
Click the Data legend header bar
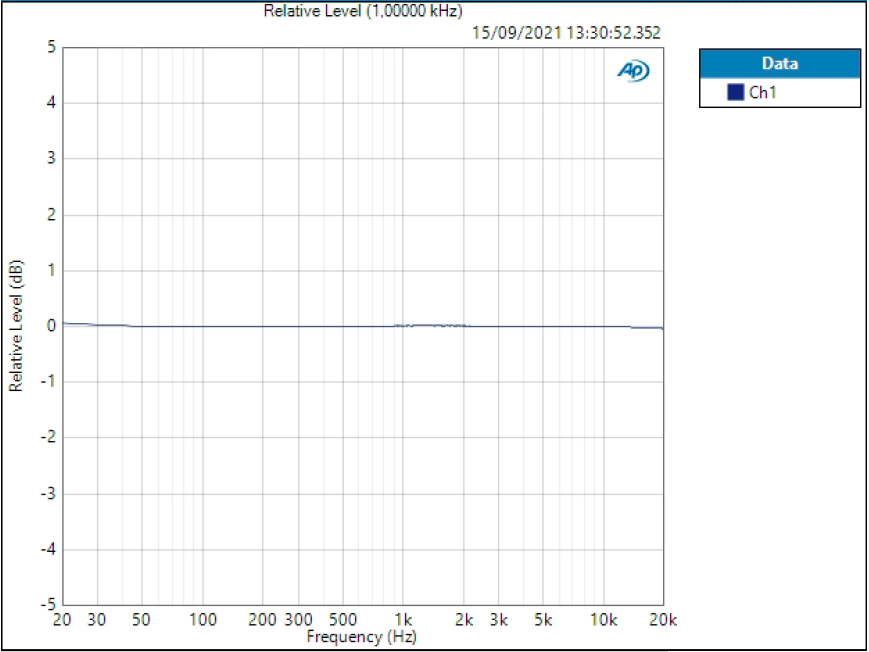[x=778, y=63]
